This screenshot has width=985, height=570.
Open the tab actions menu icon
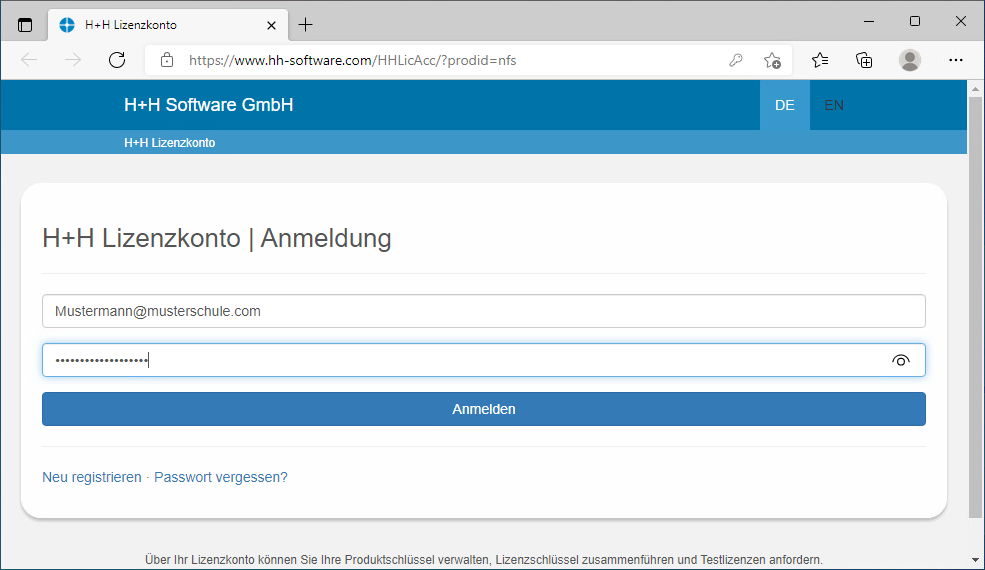[24, 25]
